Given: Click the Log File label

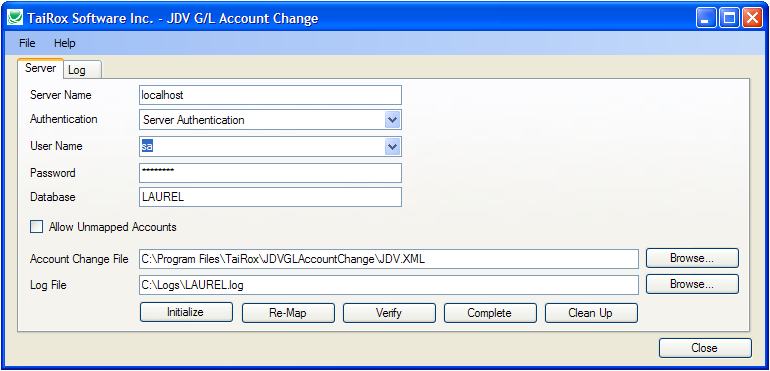Looking at the screenshot, I should (x=48, y=285).
